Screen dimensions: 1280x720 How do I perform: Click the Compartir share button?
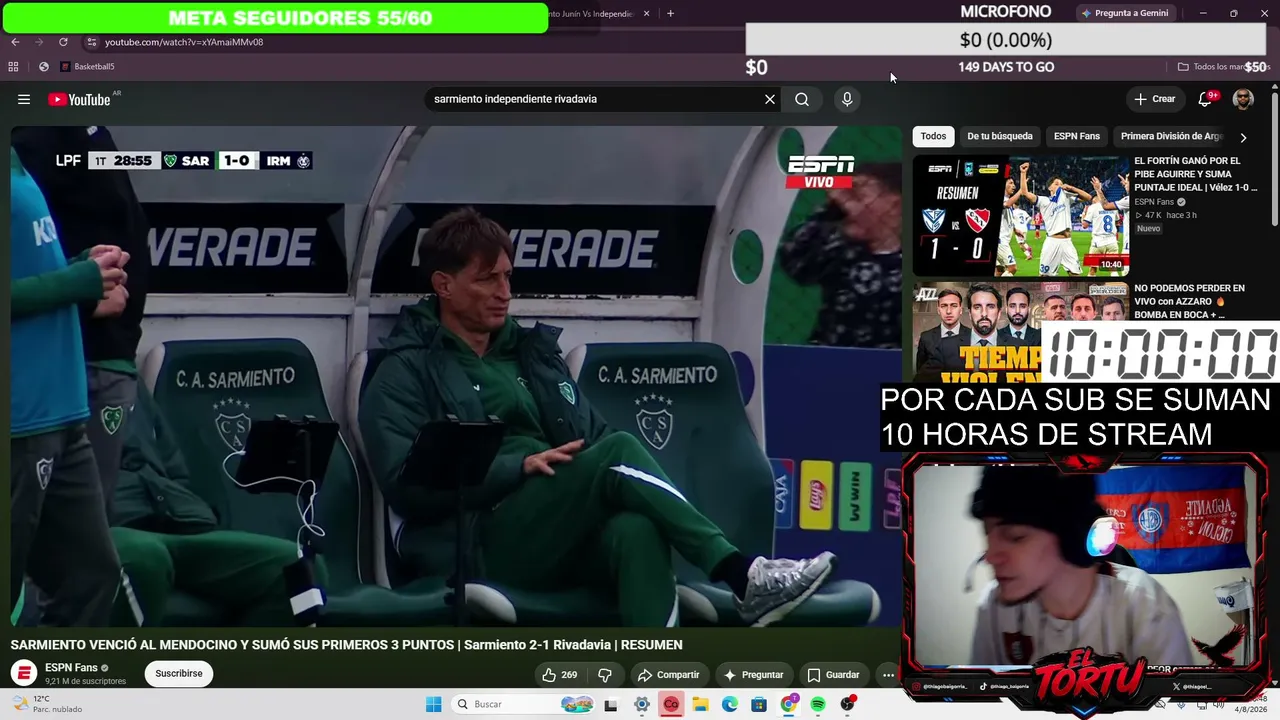click(x=668, y=675)
